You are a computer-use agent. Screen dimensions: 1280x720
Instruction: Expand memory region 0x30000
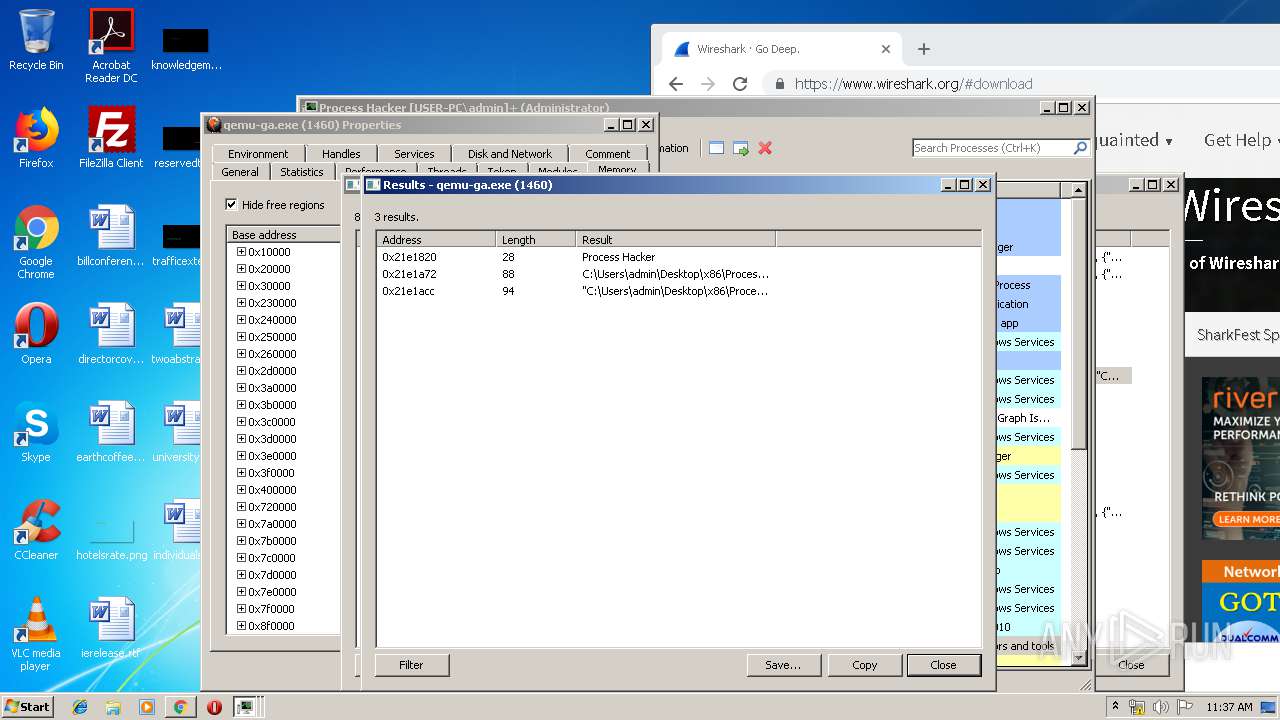(241, 286)
